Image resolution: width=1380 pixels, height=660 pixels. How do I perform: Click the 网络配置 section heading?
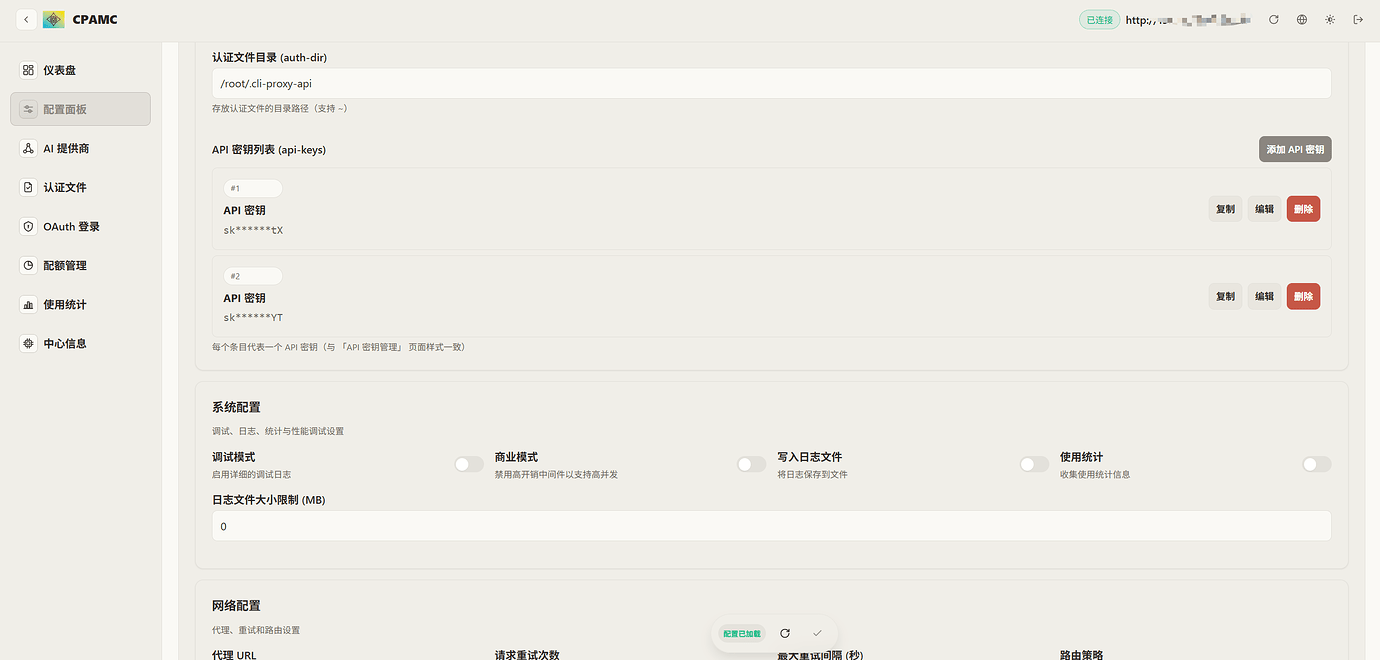pyautogui.click(x=236, y=605)
